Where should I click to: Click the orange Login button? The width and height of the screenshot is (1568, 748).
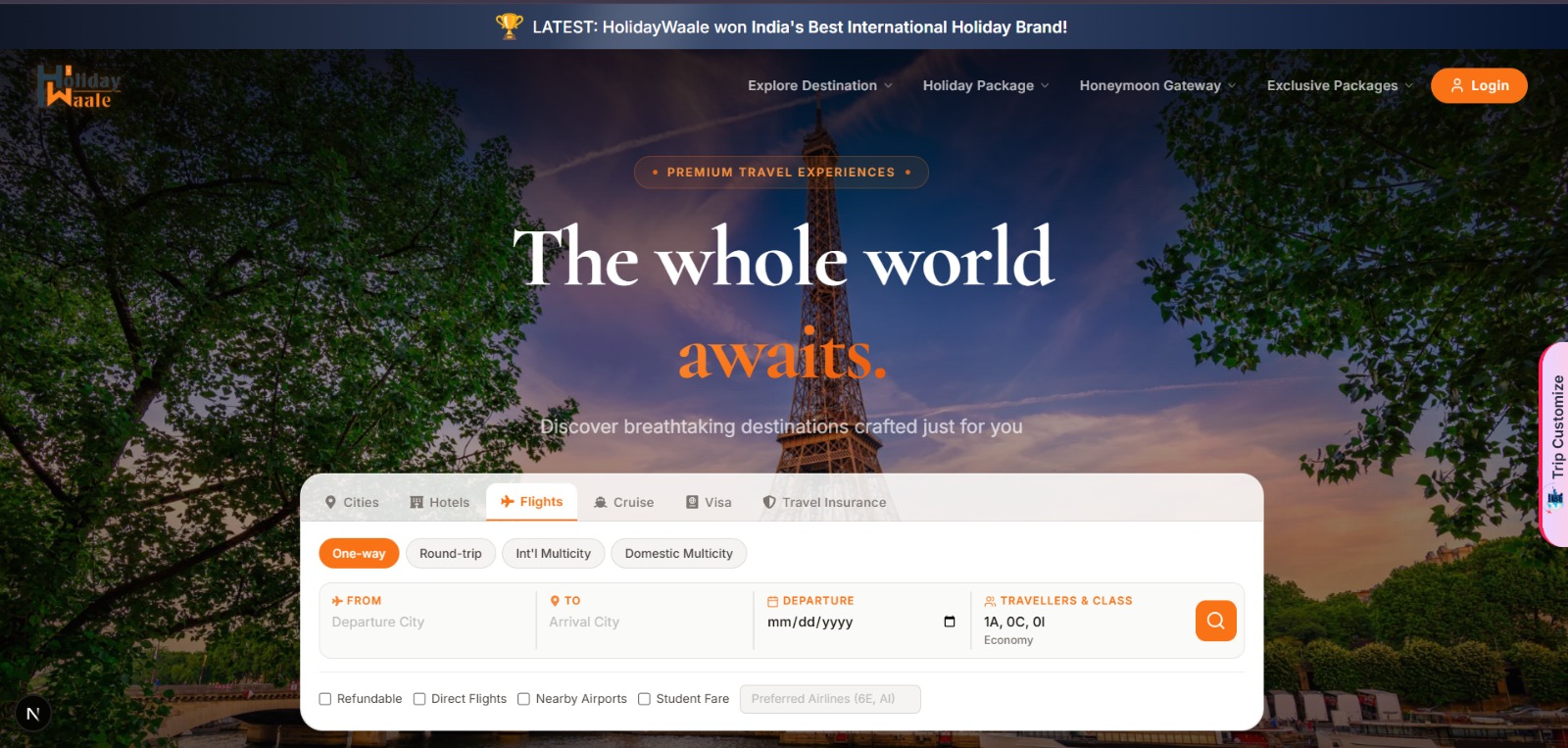(1479, 85)
